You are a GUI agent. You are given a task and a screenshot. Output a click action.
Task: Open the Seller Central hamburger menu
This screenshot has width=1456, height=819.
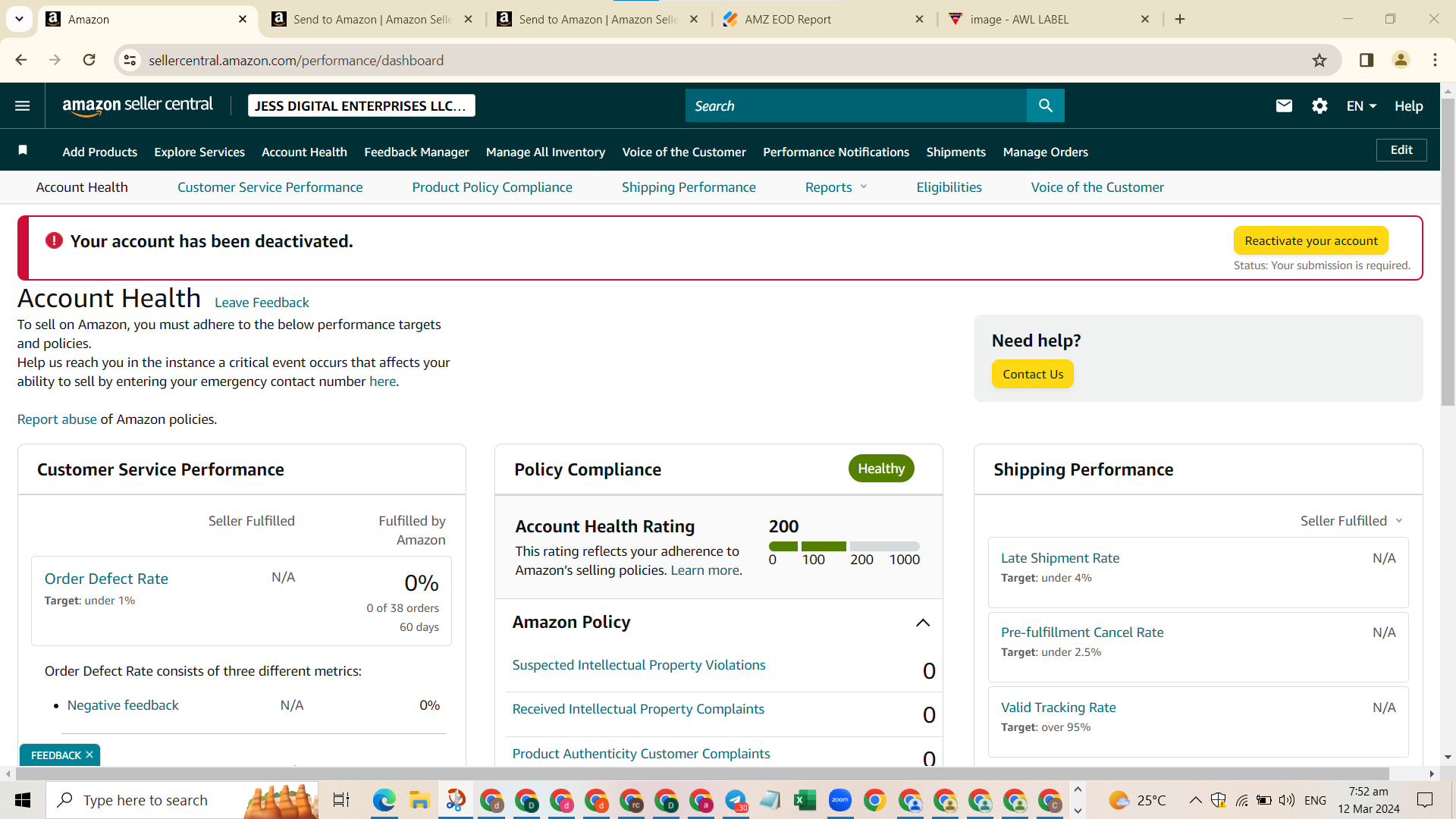pyautogui.click(x=23, y=106)
